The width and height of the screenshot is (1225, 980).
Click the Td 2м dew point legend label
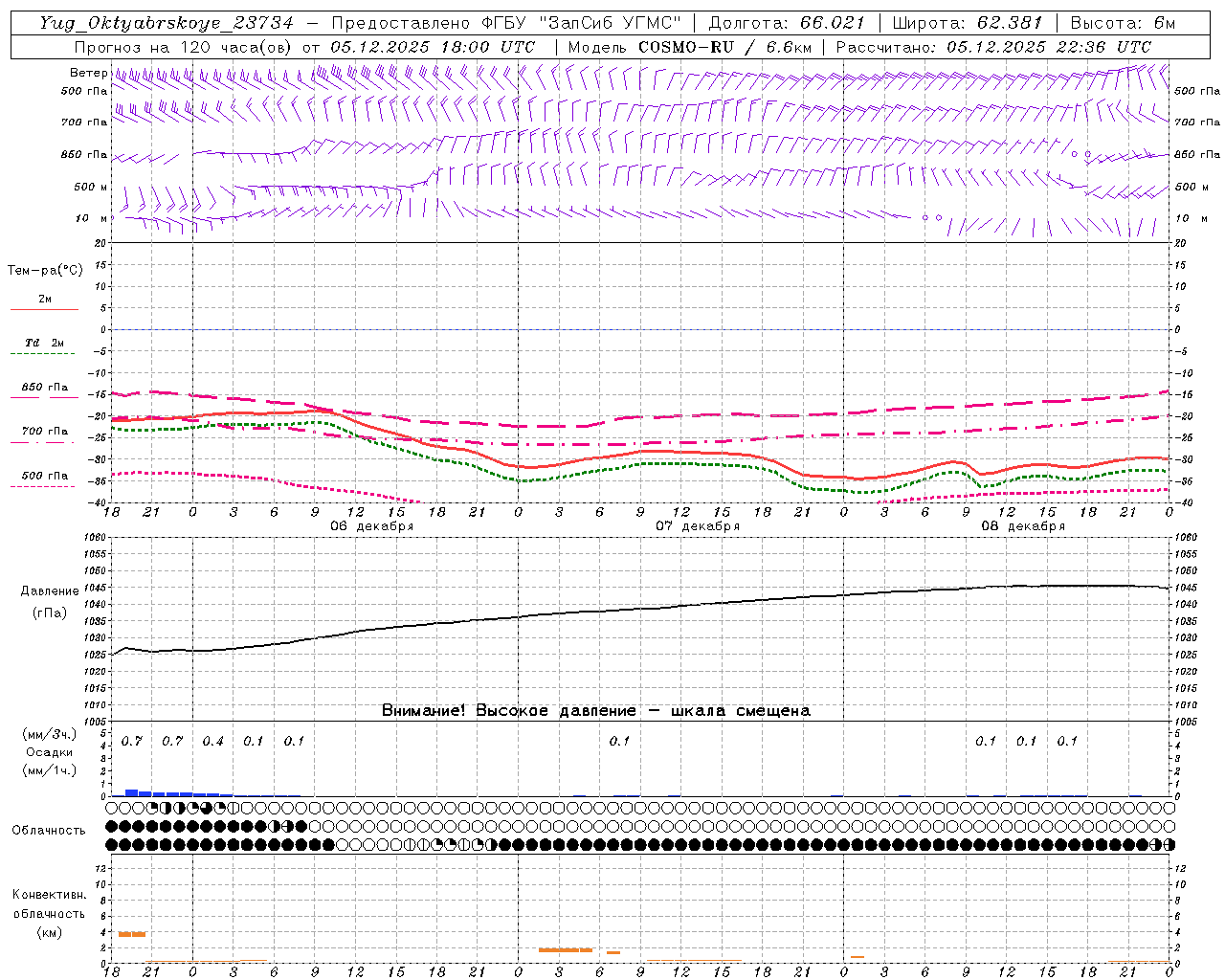point(44,343)
